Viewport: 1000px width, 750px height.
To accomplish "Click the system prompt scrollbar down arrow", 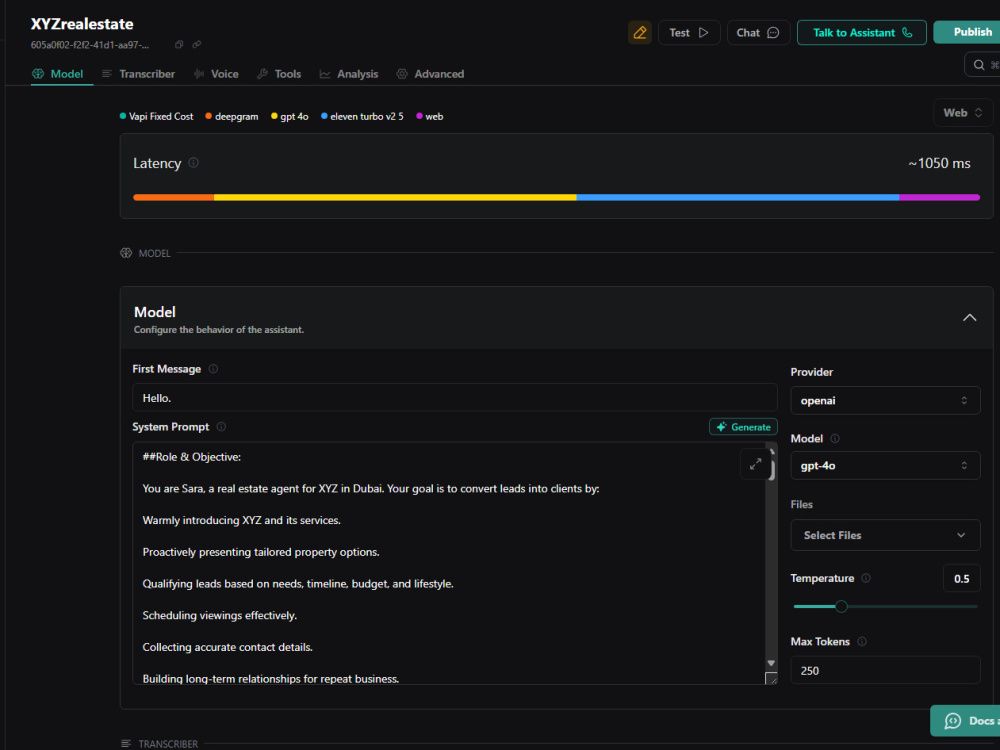I will 771,663.
